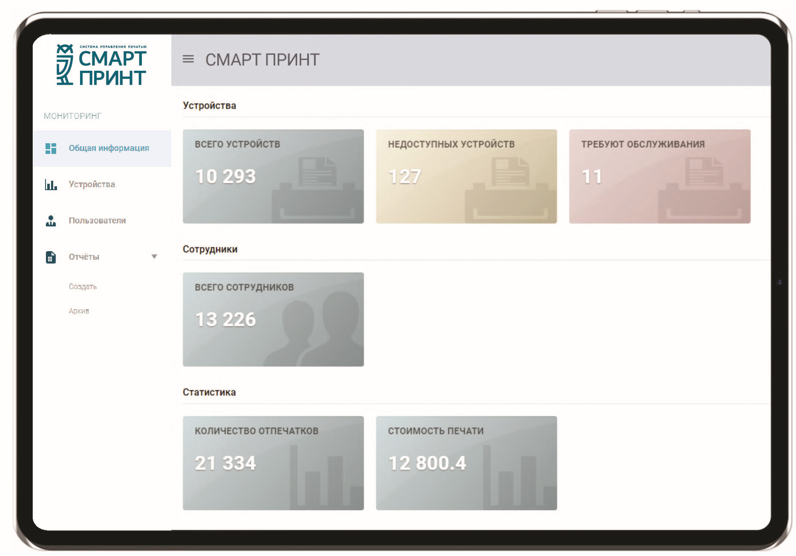The height and width of the screenshot is (556, 796).
Task: Click the Устройства bar chart icon
Action: (x=51, y=185)
